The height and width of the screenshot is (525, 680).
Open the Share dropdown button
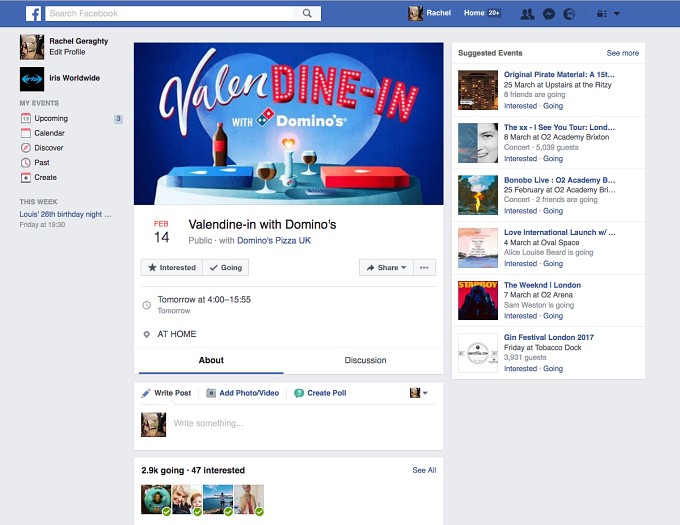point(386,267)
